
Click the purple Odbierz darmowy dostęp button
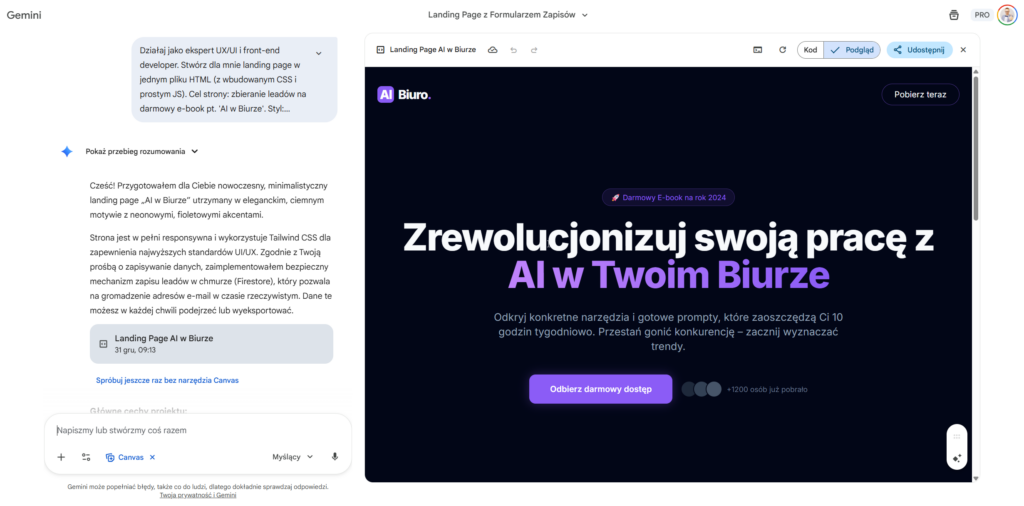586,389
